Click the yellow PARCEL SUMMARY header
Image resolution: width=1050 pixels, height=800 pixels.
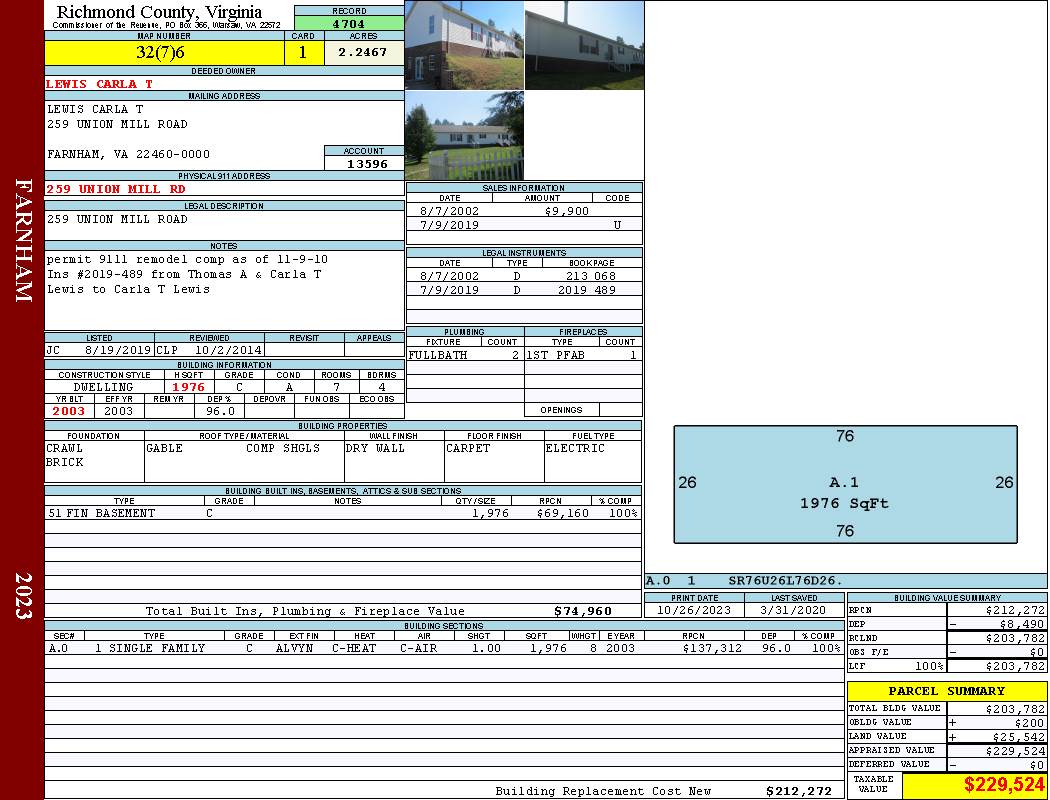click(946, 691)
